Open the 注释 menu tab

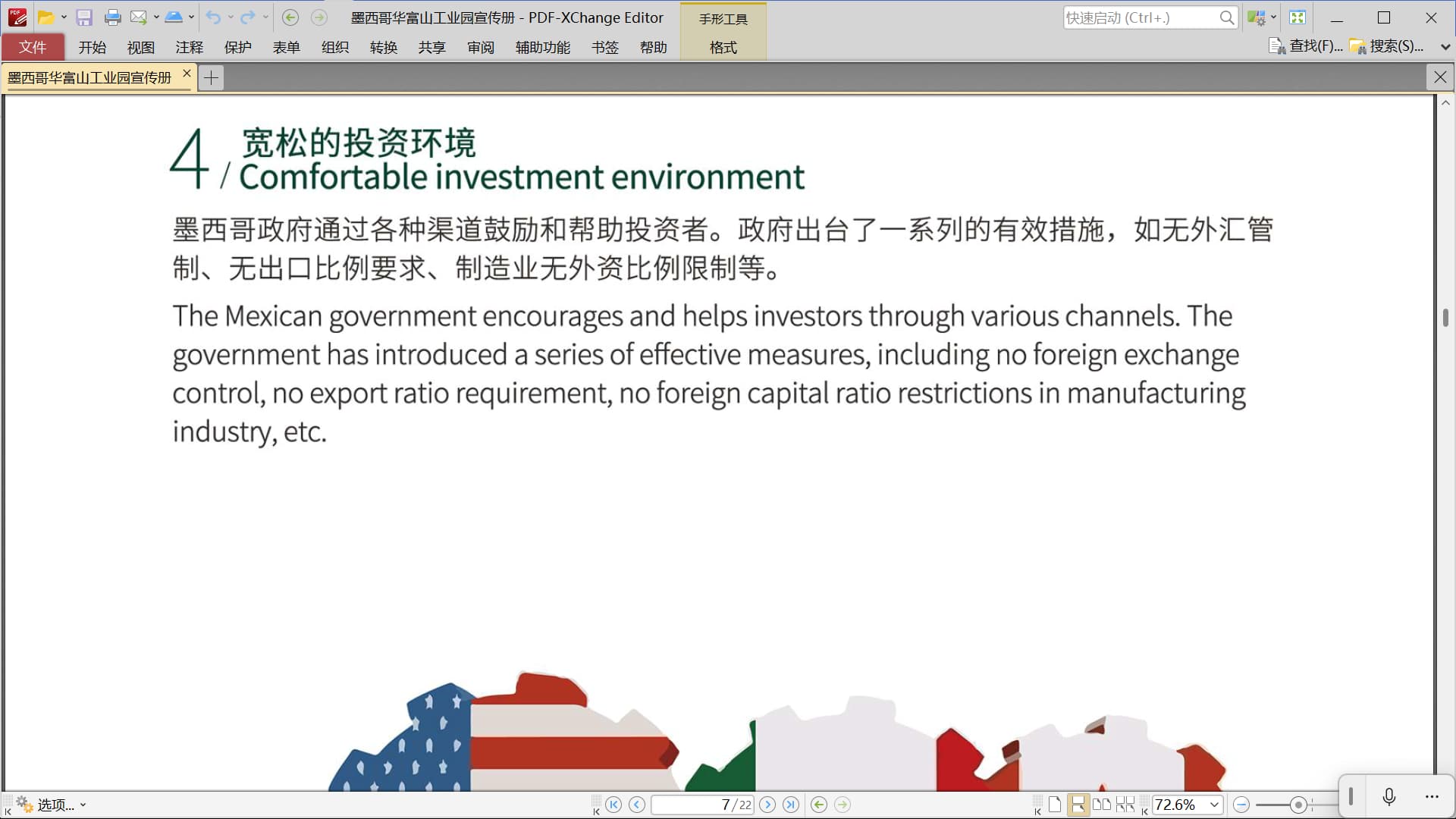[190, 47]
